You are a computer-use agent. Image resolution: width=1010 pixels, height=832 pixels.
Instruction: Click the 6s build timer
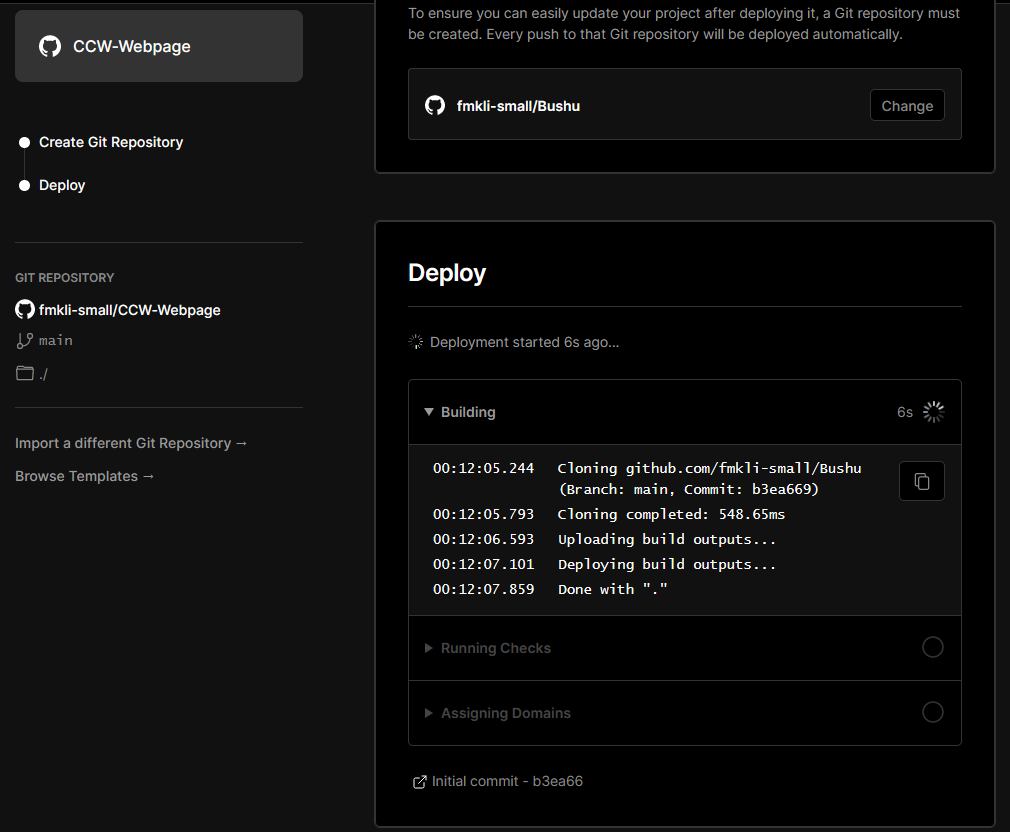[x=904, y=412]
